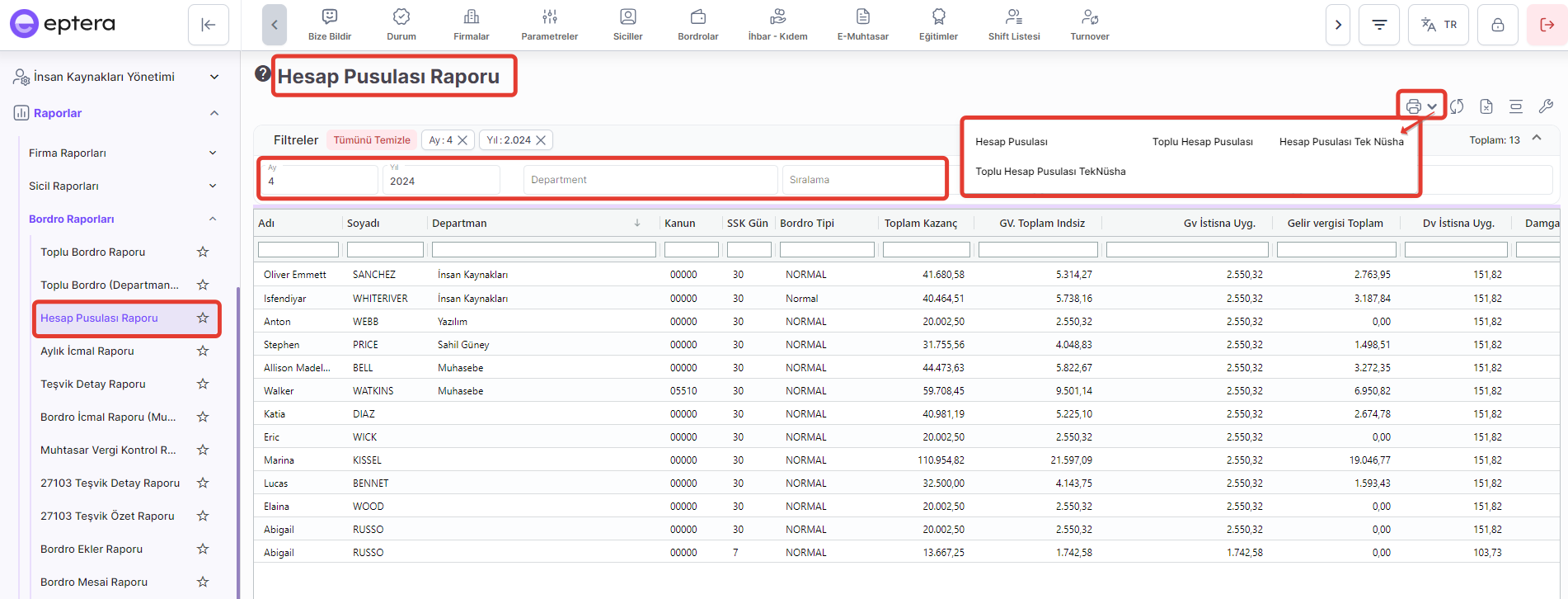This screenshot has height=599, width=1568.
Task: Open the wrench settings icon
Action: (1546, 106)
